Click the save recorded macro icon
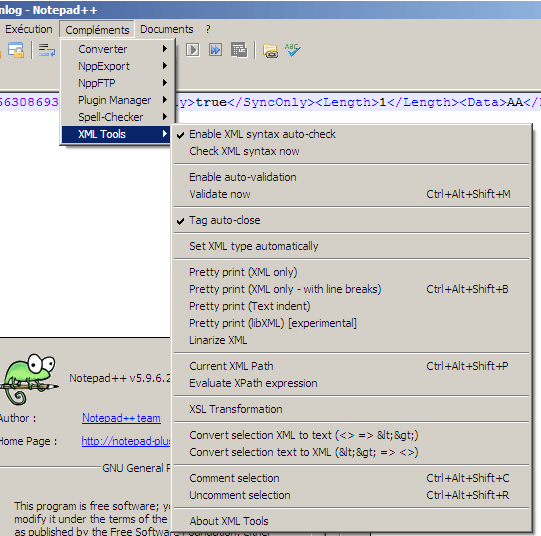Image resolution: width=541 pixels, height=536 pixels. [x=239, y=50]
